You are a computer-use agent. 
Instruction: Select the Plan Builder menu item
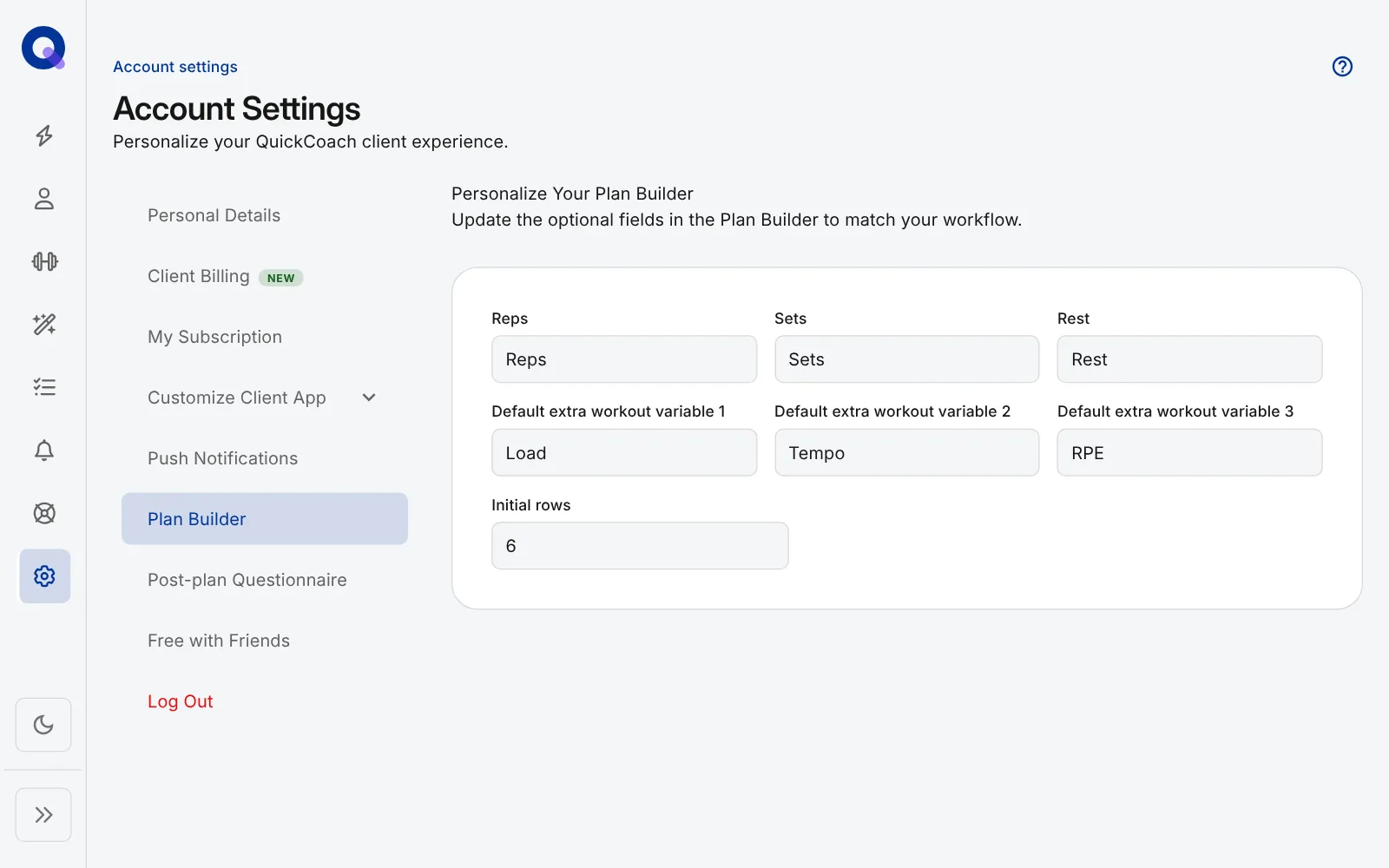[x=265, y=519]
